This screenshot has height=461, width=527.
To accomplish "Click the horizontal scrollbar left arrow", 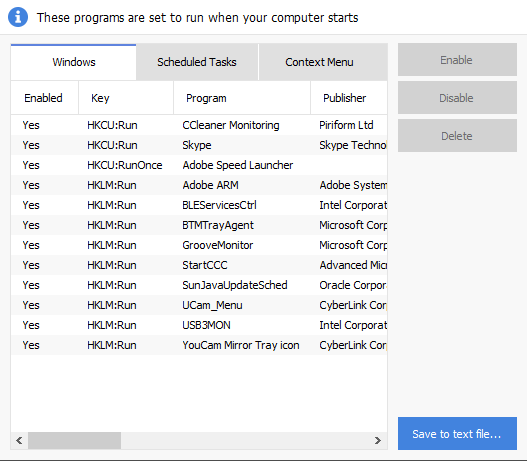I will tap(19, 440).
